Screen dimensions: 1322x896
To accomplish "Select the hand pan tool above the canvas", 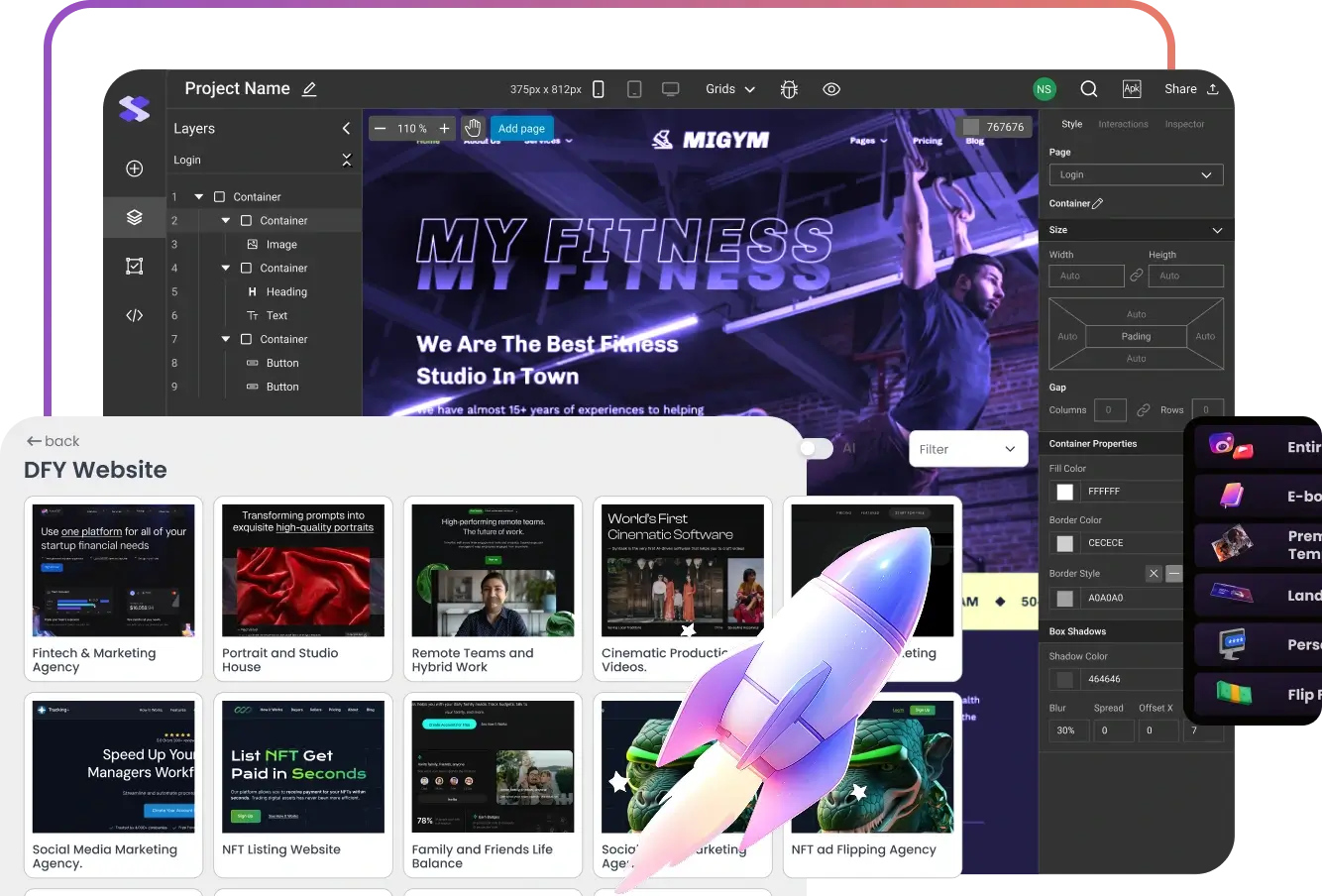I will tap(473, 126).
